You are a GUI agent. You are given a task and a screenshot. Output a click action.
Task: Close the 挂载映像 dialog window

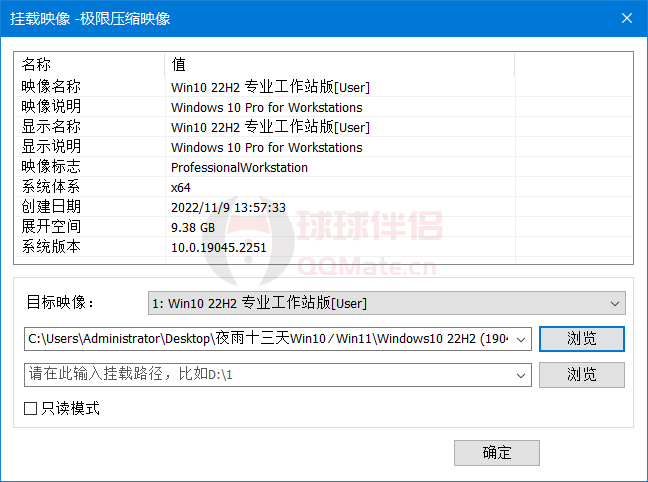pos(627,18)
